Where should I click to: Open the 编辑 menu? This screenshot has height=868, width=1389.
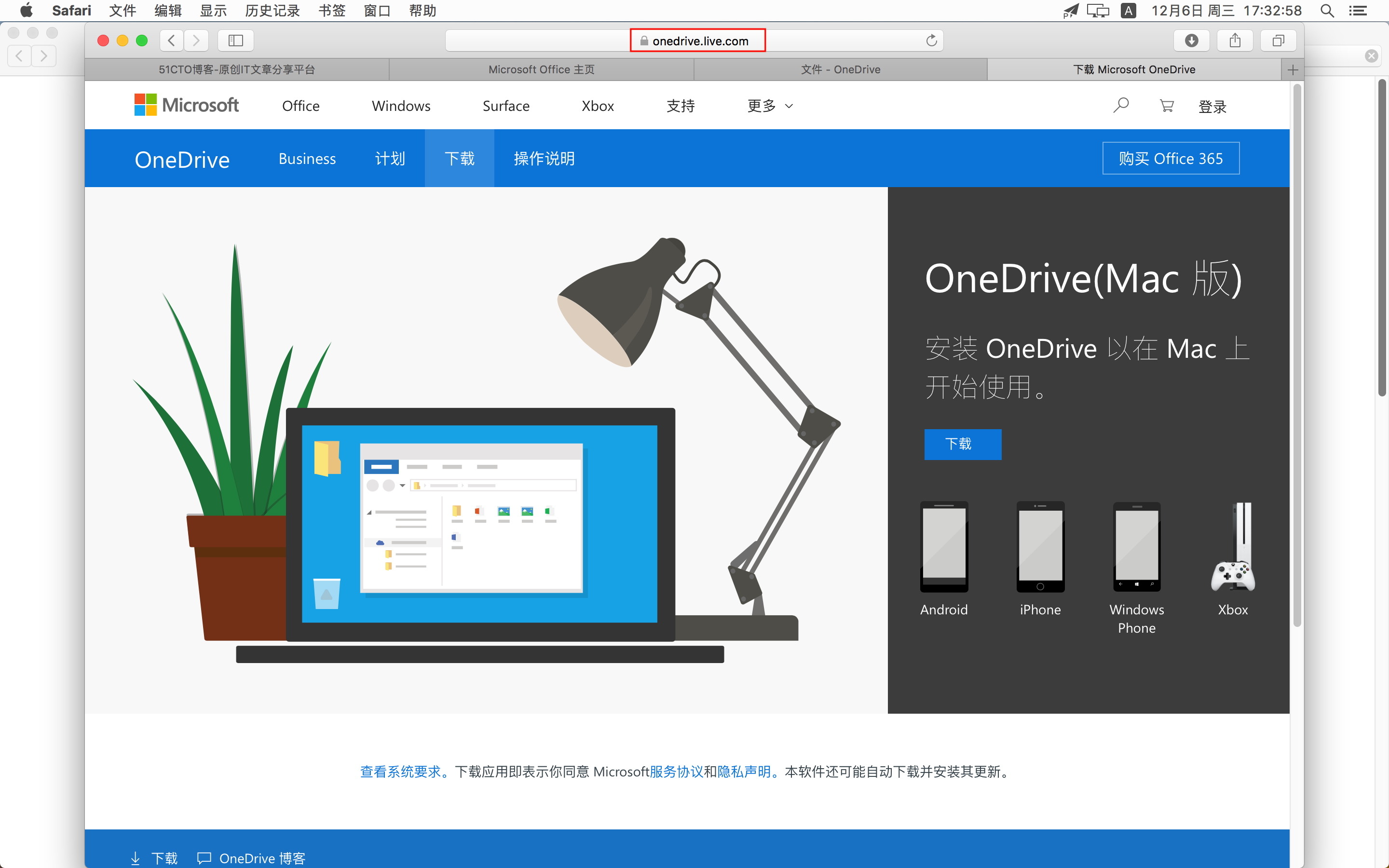pos(168,10)
